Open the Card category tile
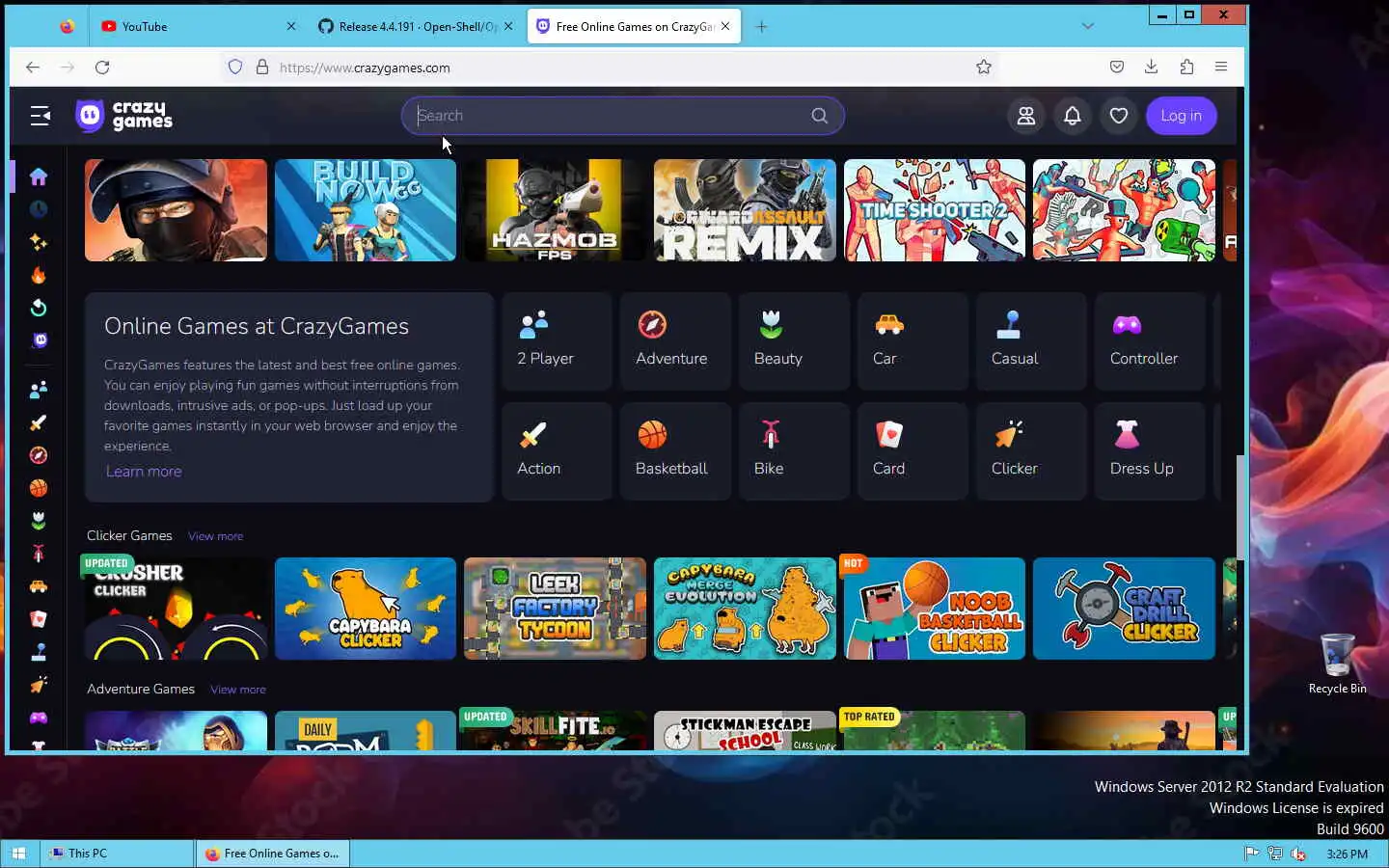This screenshot has width=1389, height=868. (912, 450)
